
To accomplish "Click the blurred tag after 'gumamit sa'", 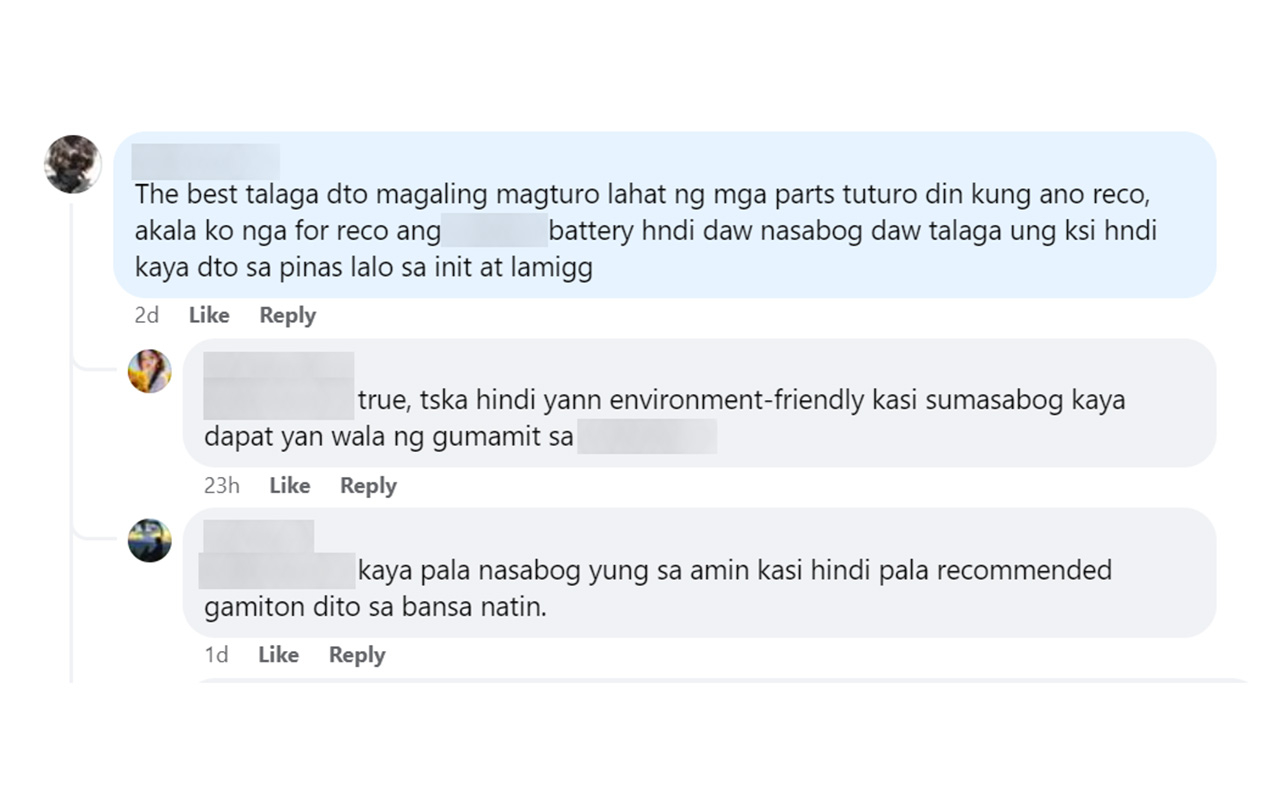I will click(x=646, y=437).
